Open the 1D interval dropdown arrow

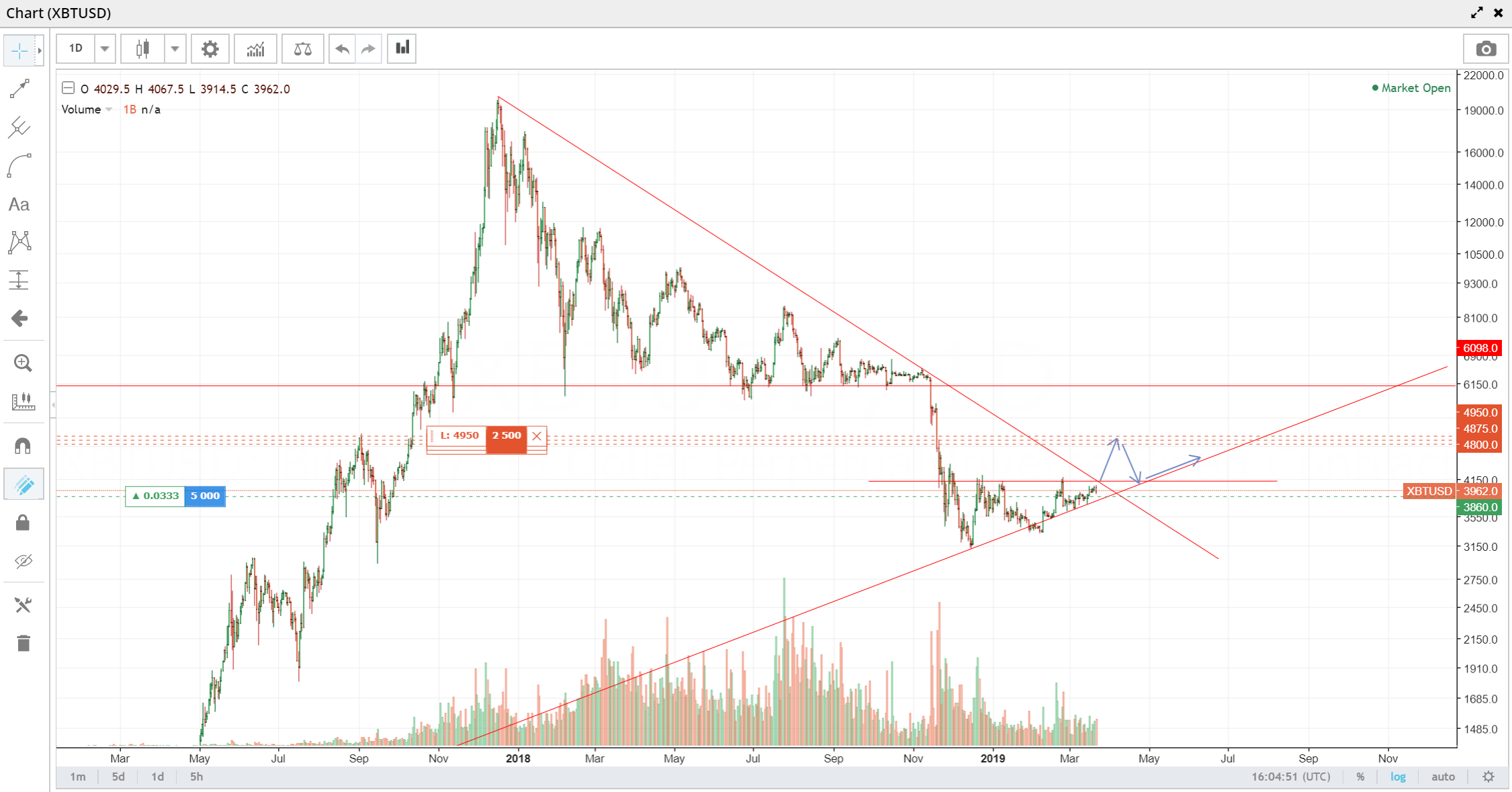[105, 49]
